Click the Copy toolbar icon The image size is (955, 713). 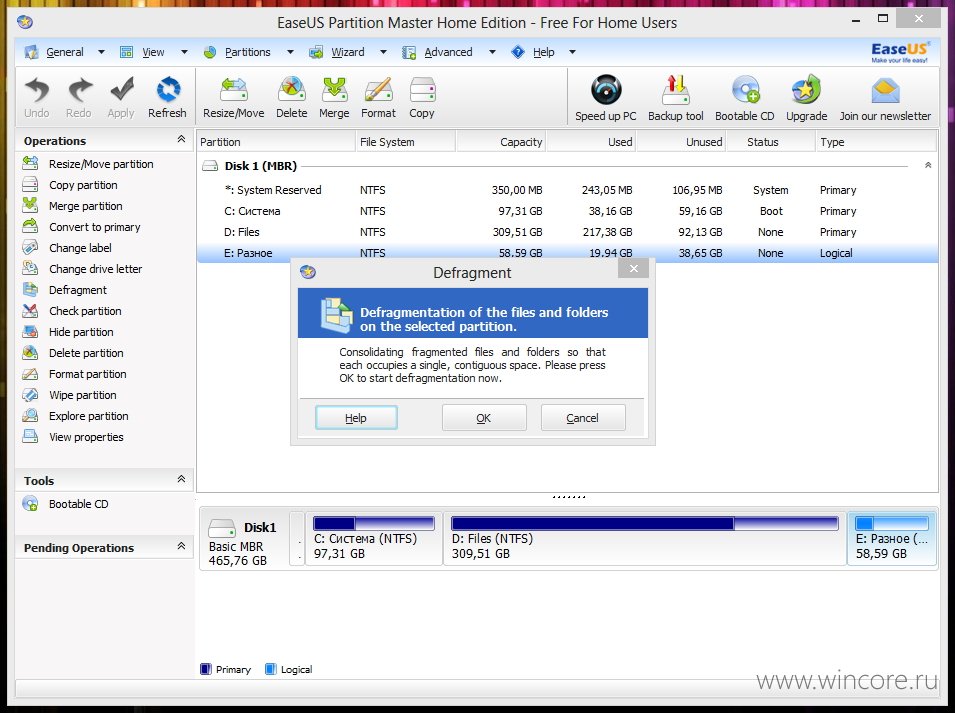tap(422, 97)
